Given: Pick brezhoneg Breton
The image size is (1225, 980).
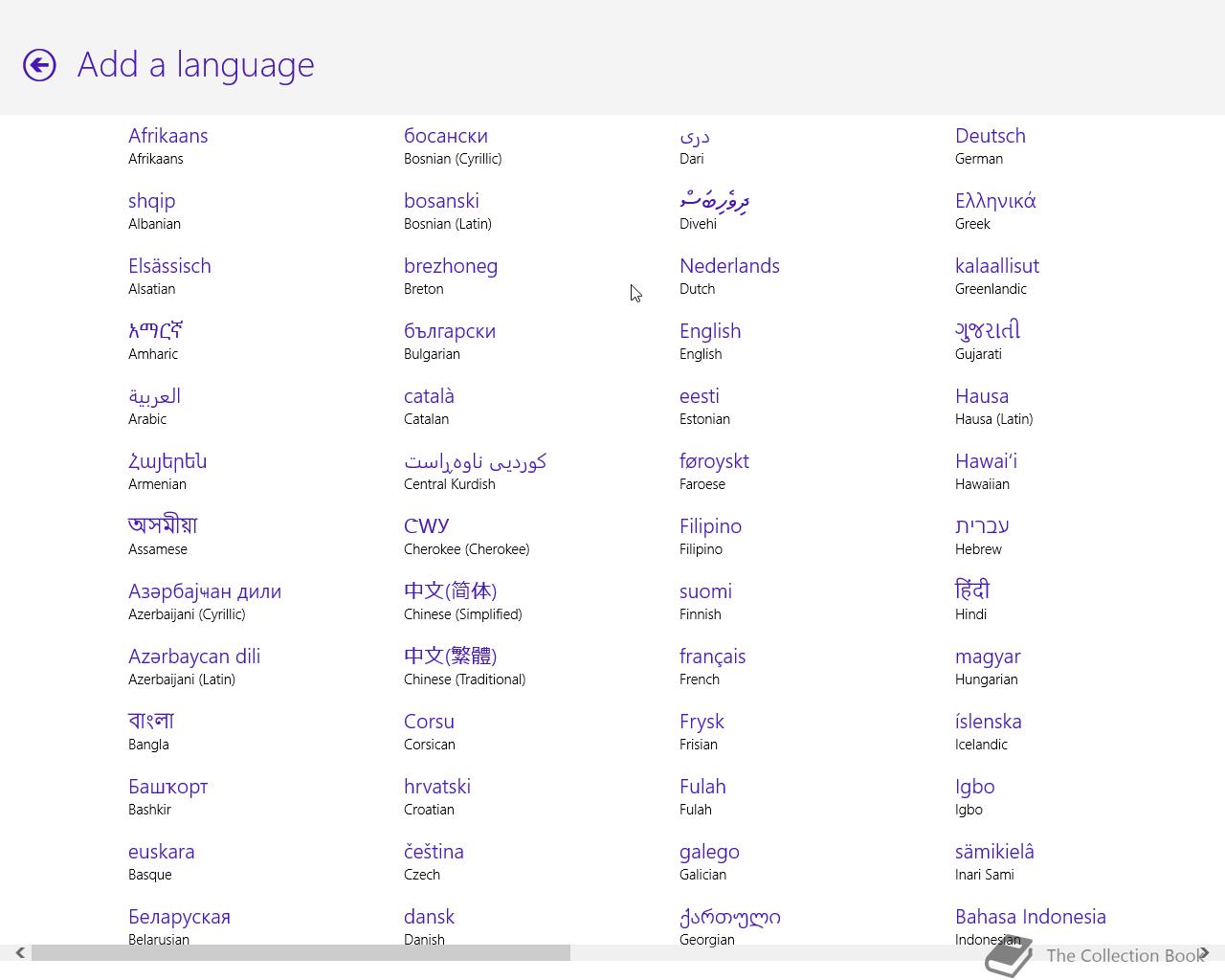Looking at the screenshot, I should (451, 277).
